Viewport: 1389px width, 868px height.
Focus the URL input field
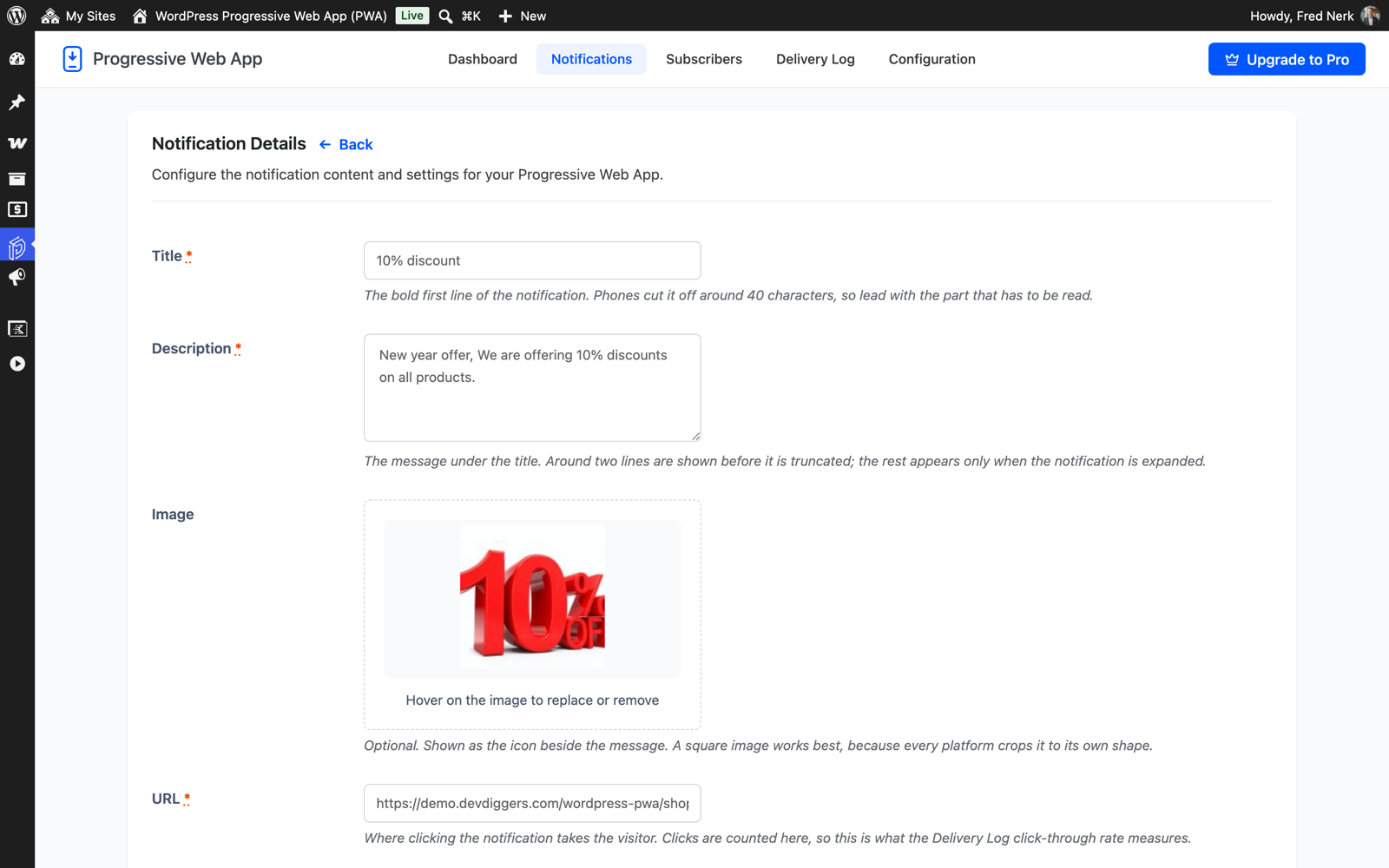tap(532, 803)
